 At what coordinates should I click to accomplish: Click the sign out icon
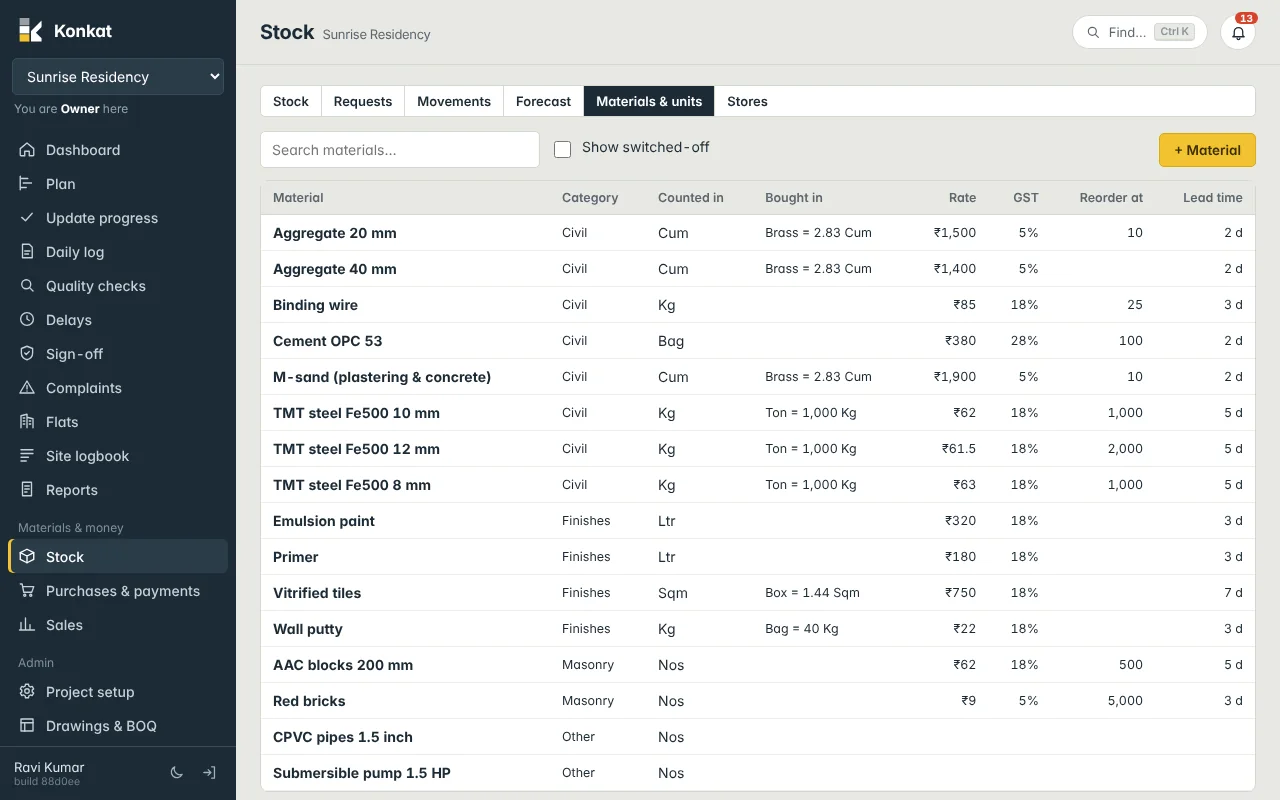tap(209, 773)
